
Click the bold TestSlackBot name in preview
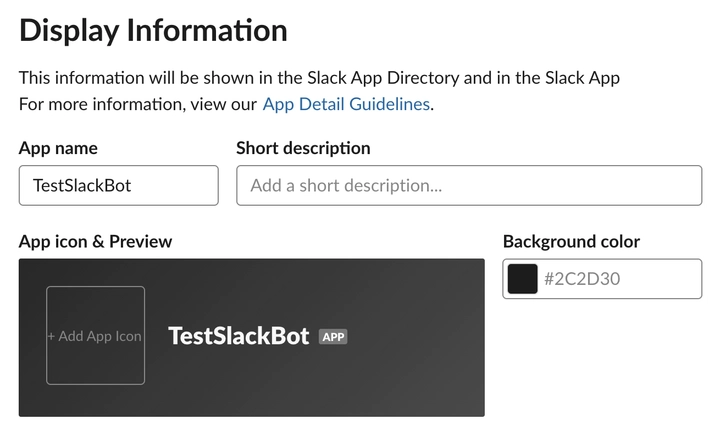[238, 336]
